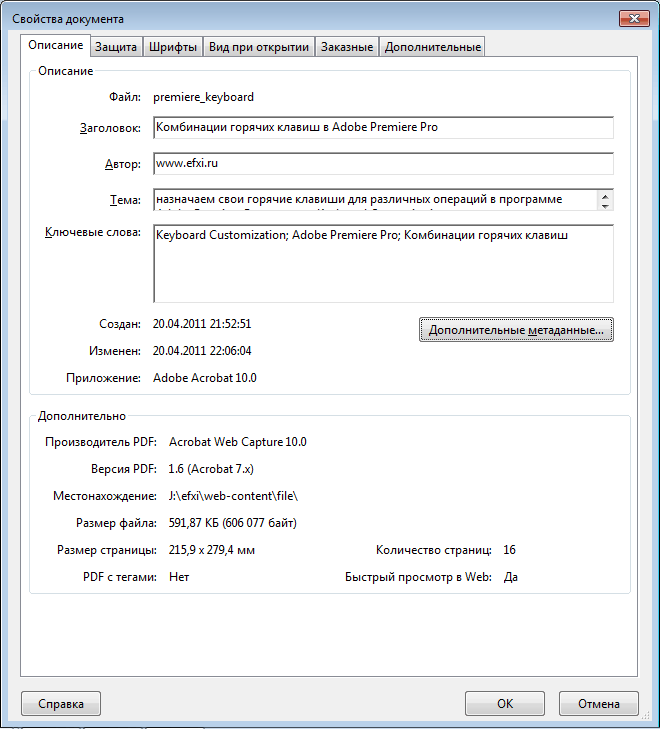The image size is (660, 729).
Task: Click the PDF version 1.6 (Acrobat 7.x)
Action: [x=211, y=469]
